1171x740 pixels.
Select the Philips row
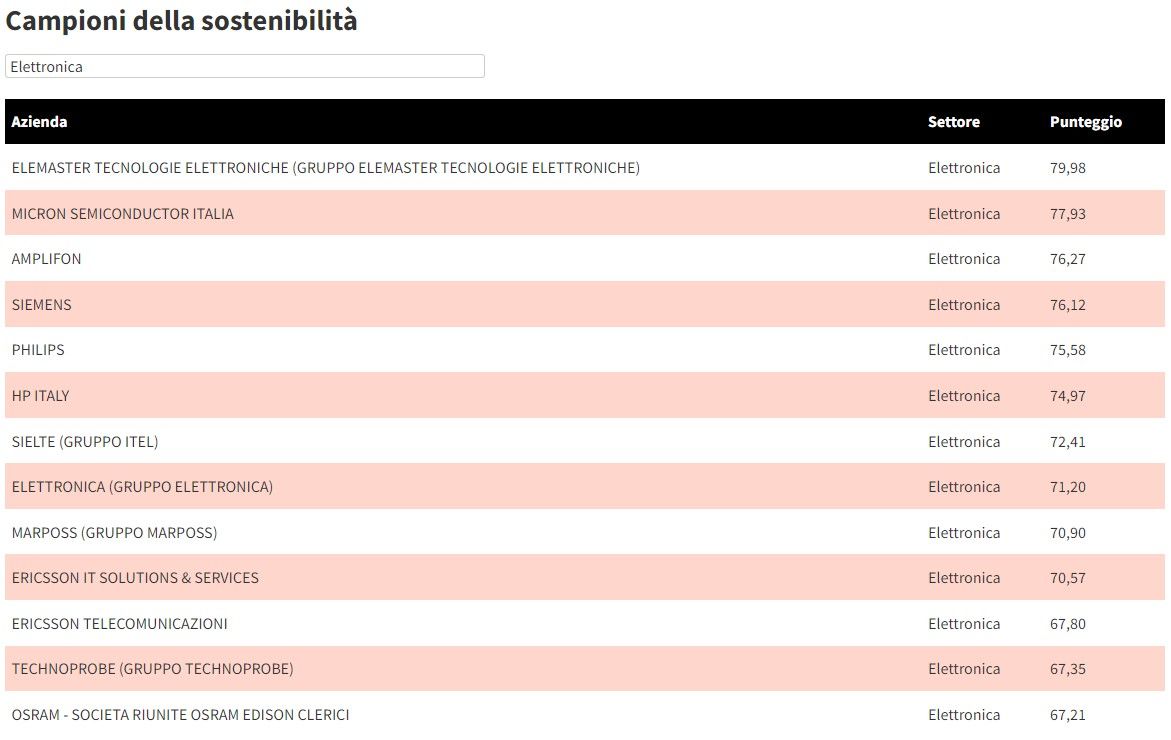[x=38, y=350]
